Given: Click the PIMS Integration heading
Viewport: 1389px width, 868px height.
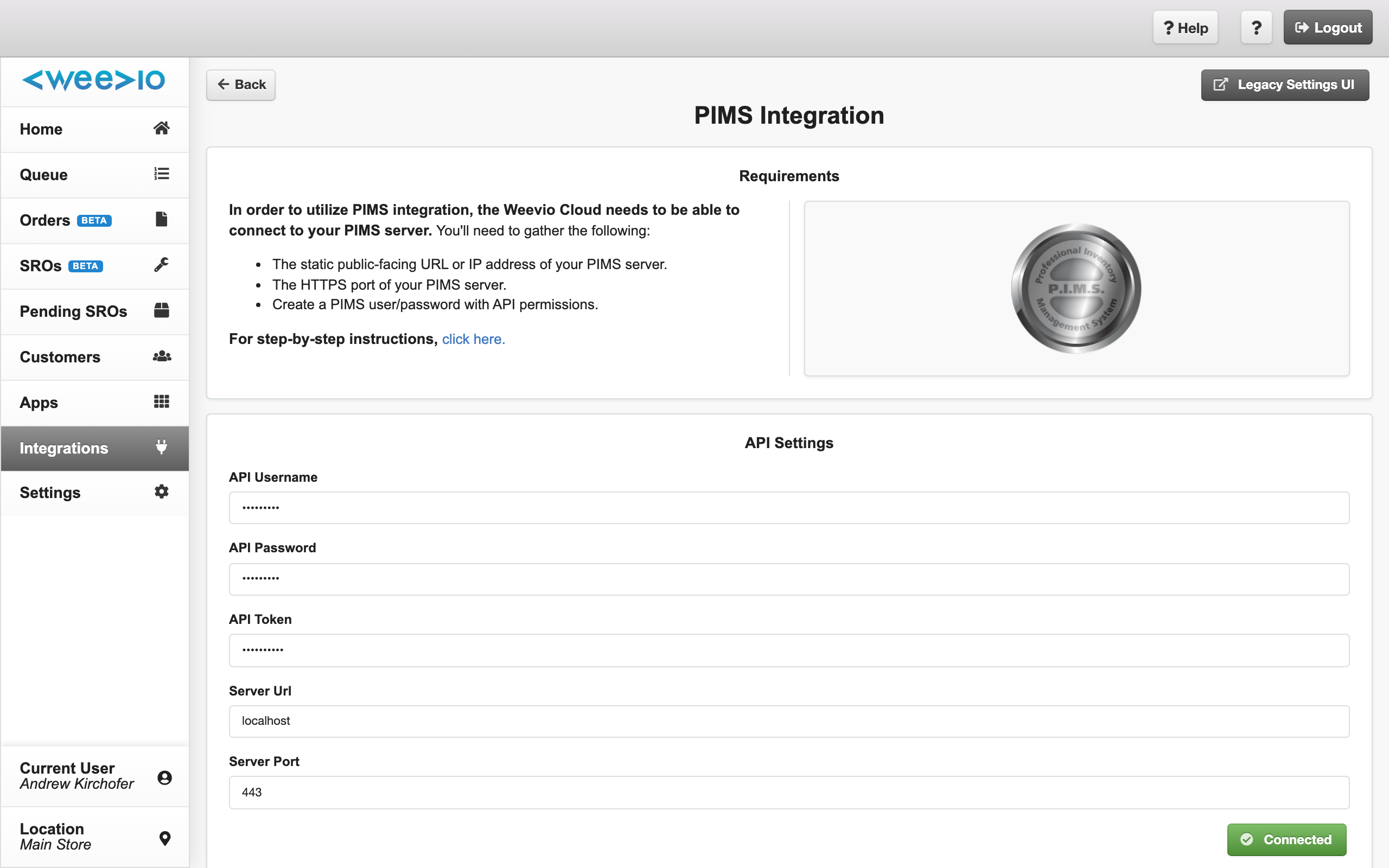Looking at the screenshot, I should (x=788, y=116).
